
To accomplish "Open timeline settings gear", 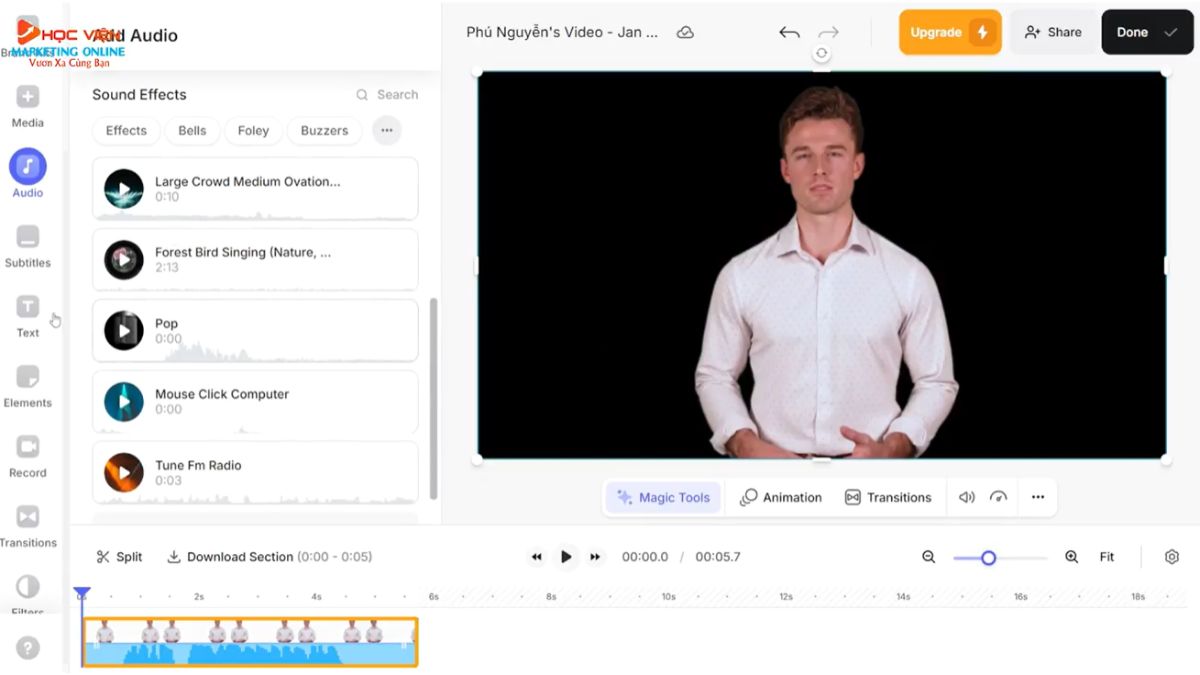I will (1172, 557).
